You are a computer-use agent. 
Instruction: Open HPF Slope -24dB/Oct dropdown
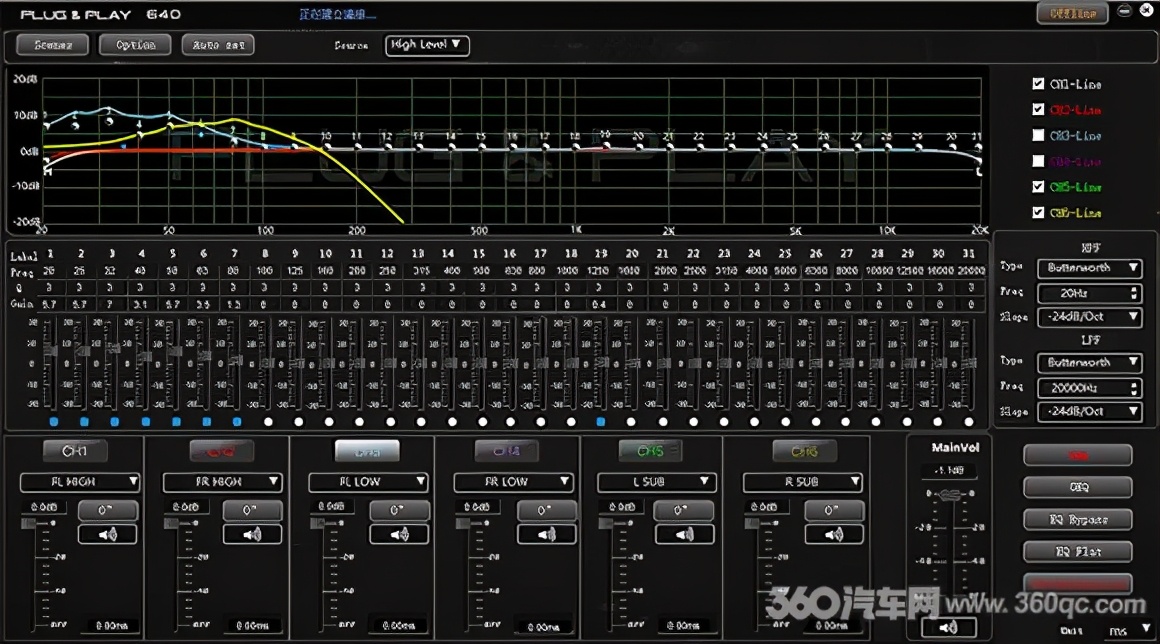[x=1089, y=316]
